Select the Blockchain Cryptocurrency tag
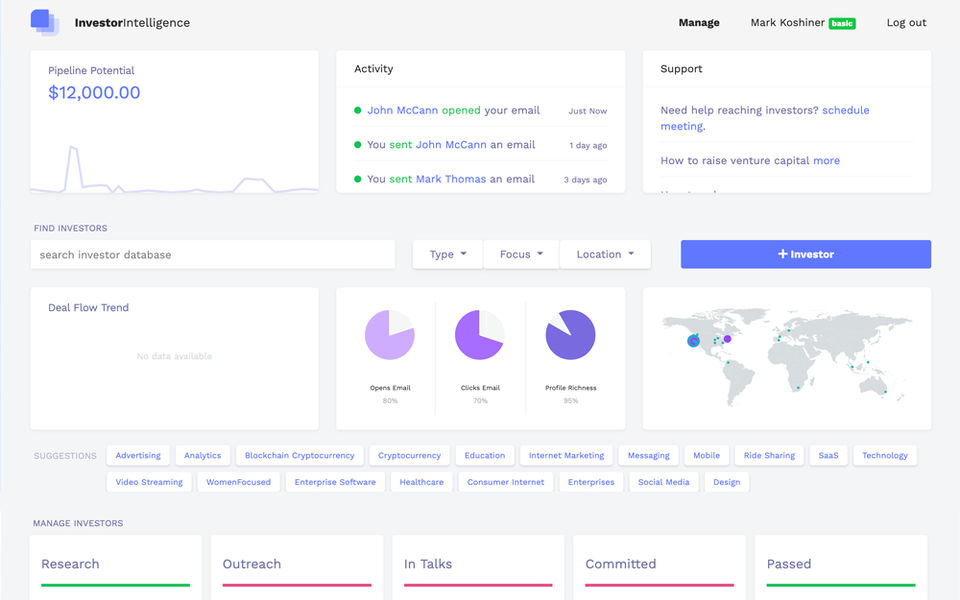The image size is (960, 600). [x=299, y=456]
